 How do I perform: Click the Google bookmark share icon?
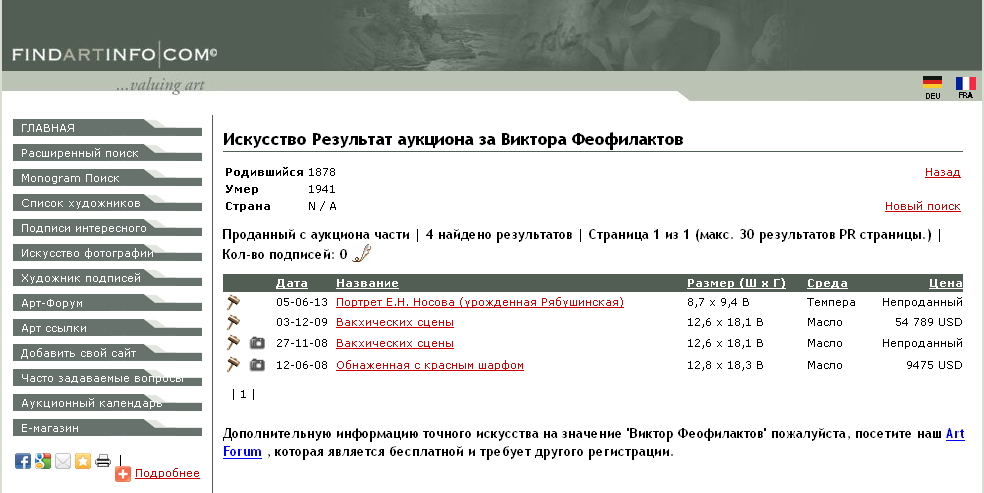(43, 461)
